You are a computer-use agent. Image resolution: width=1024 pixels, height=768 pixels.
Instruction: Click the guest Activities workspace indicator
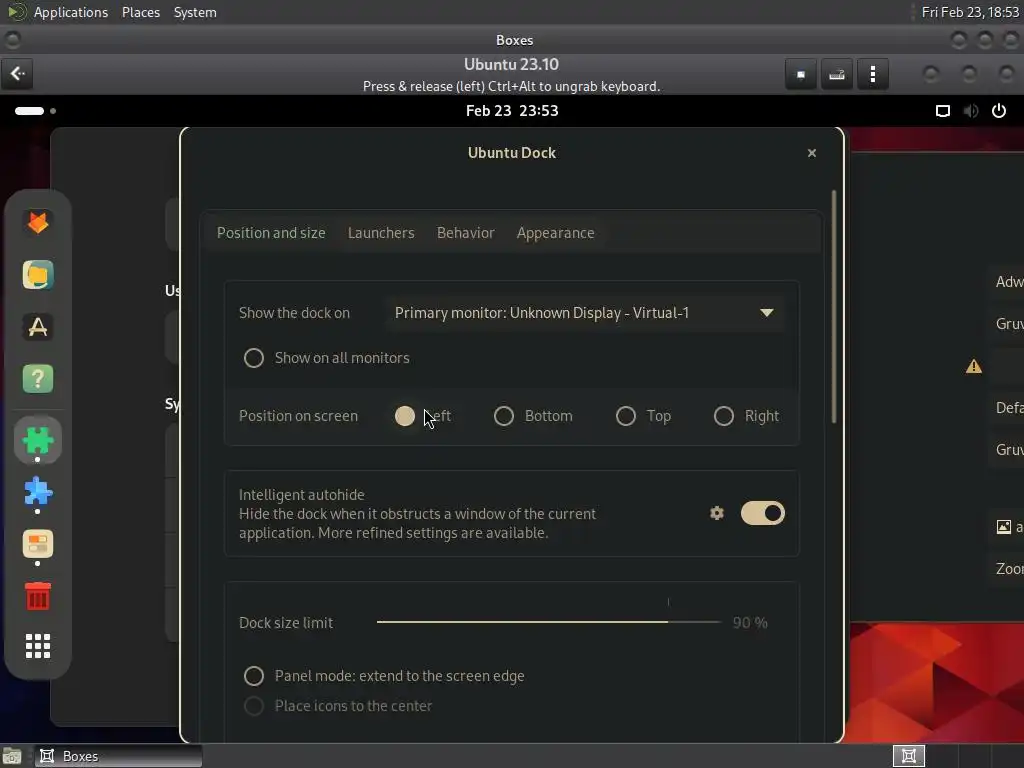click(x=35, y=110)
